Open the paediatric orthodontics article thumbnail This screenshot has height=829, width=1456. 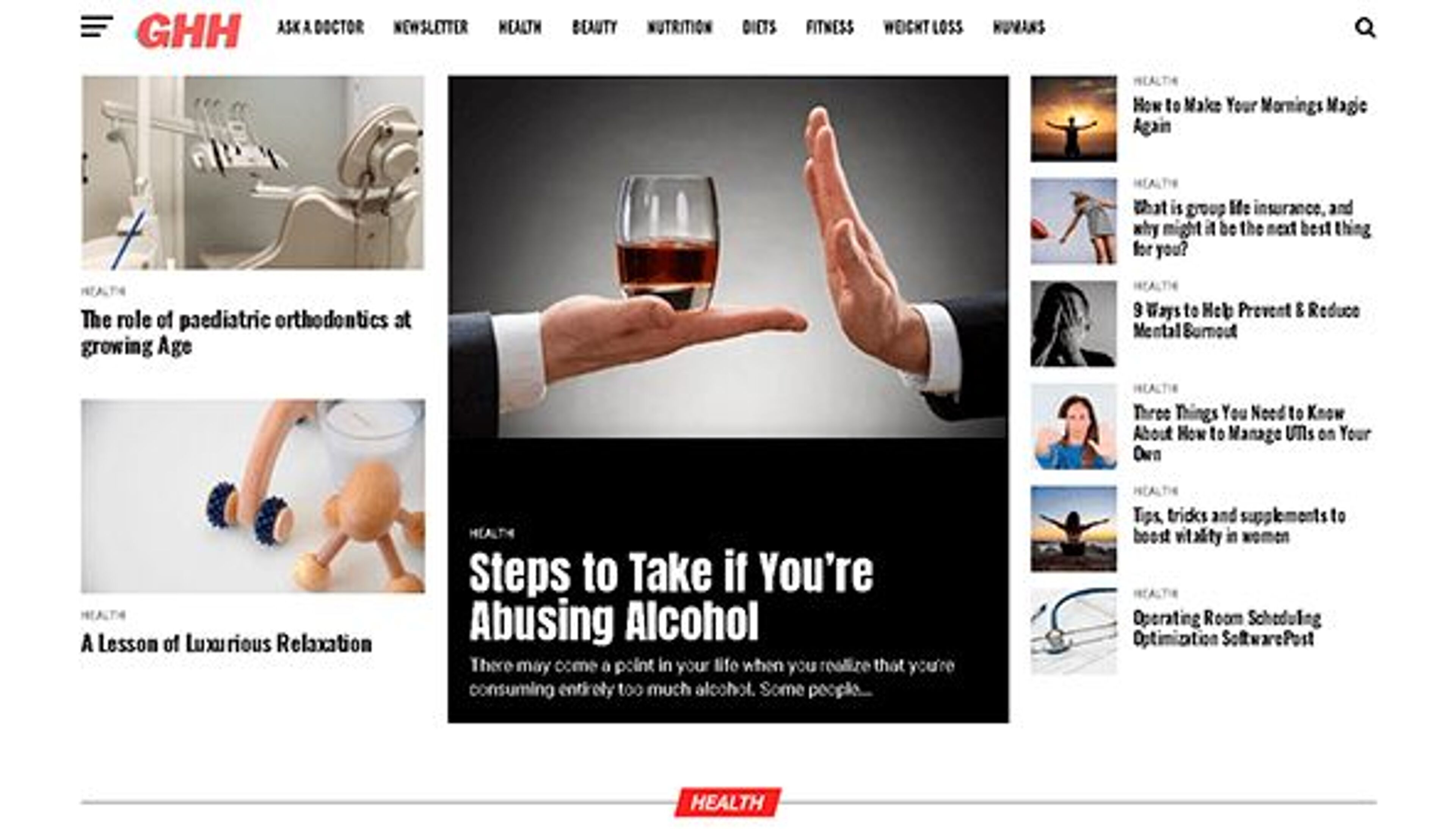point(253,173)
